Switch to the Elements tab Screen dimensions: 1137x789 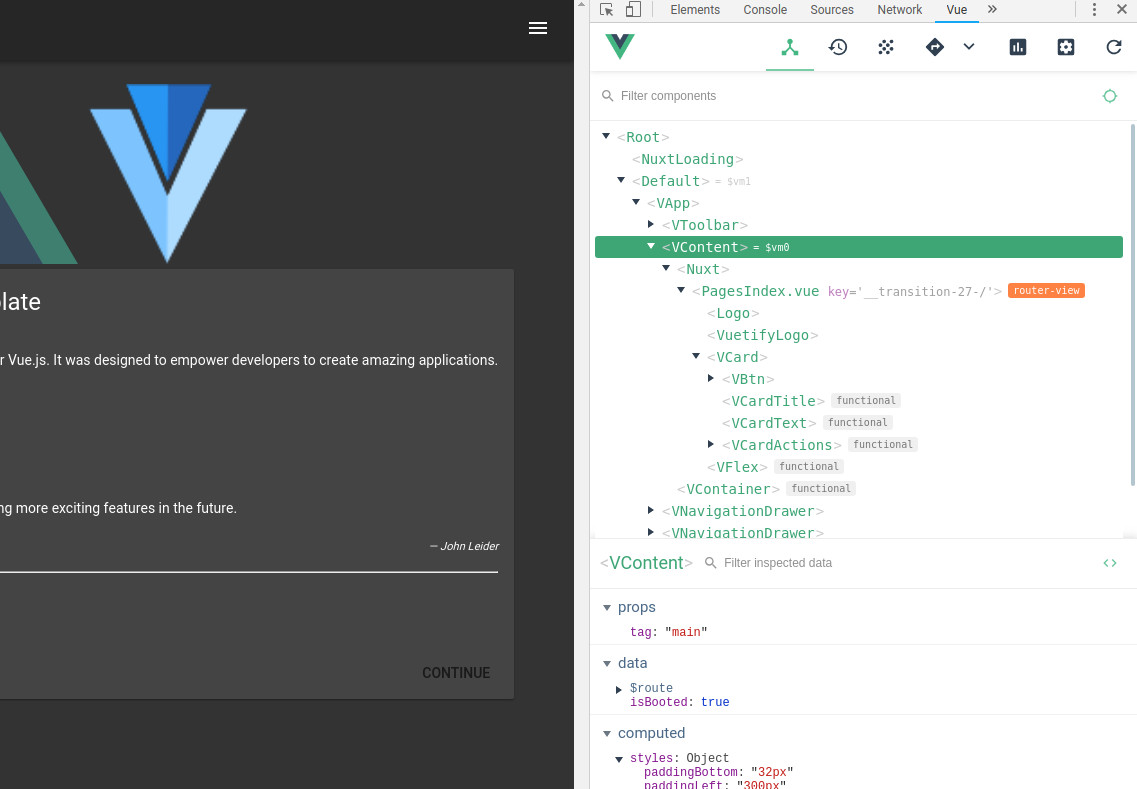(x=695, y=9)
